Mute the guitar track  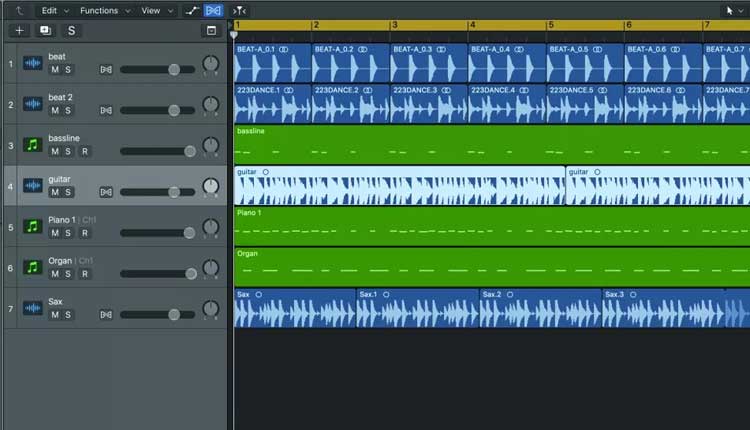click(x=55, y=192)
